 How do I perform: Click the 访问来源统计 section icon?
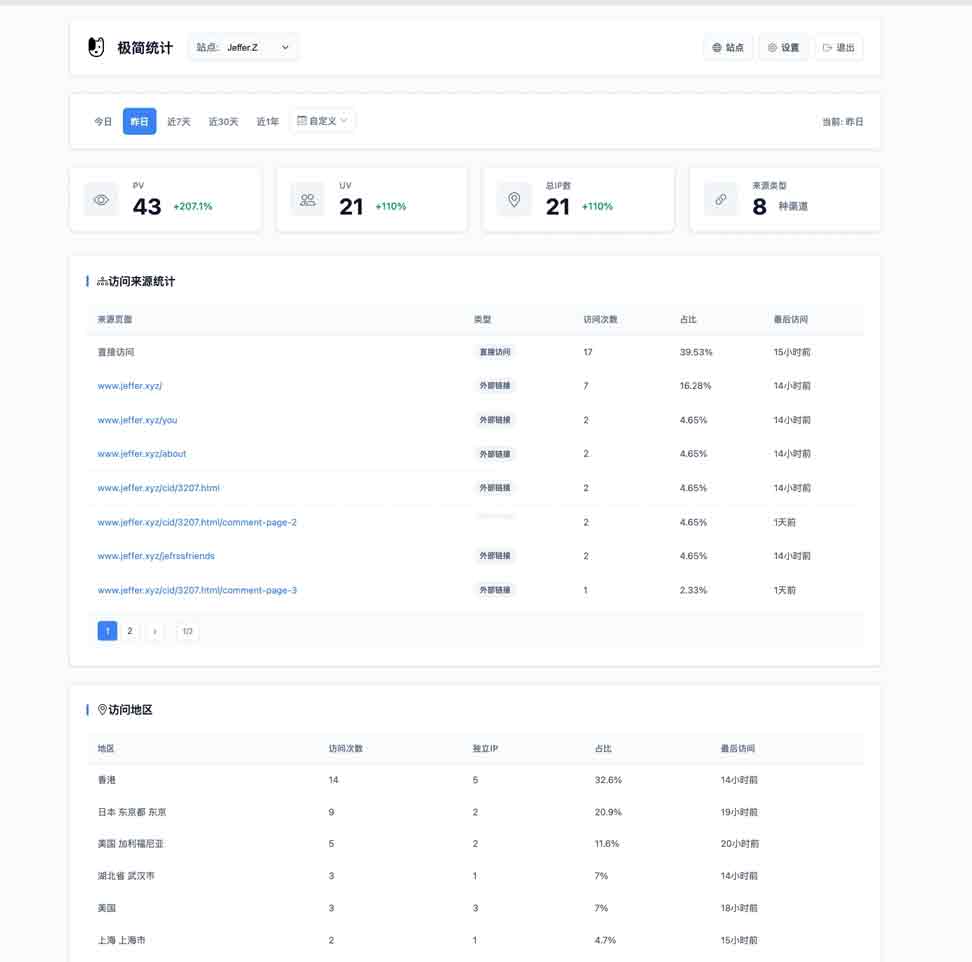click(x=102, y=281)
